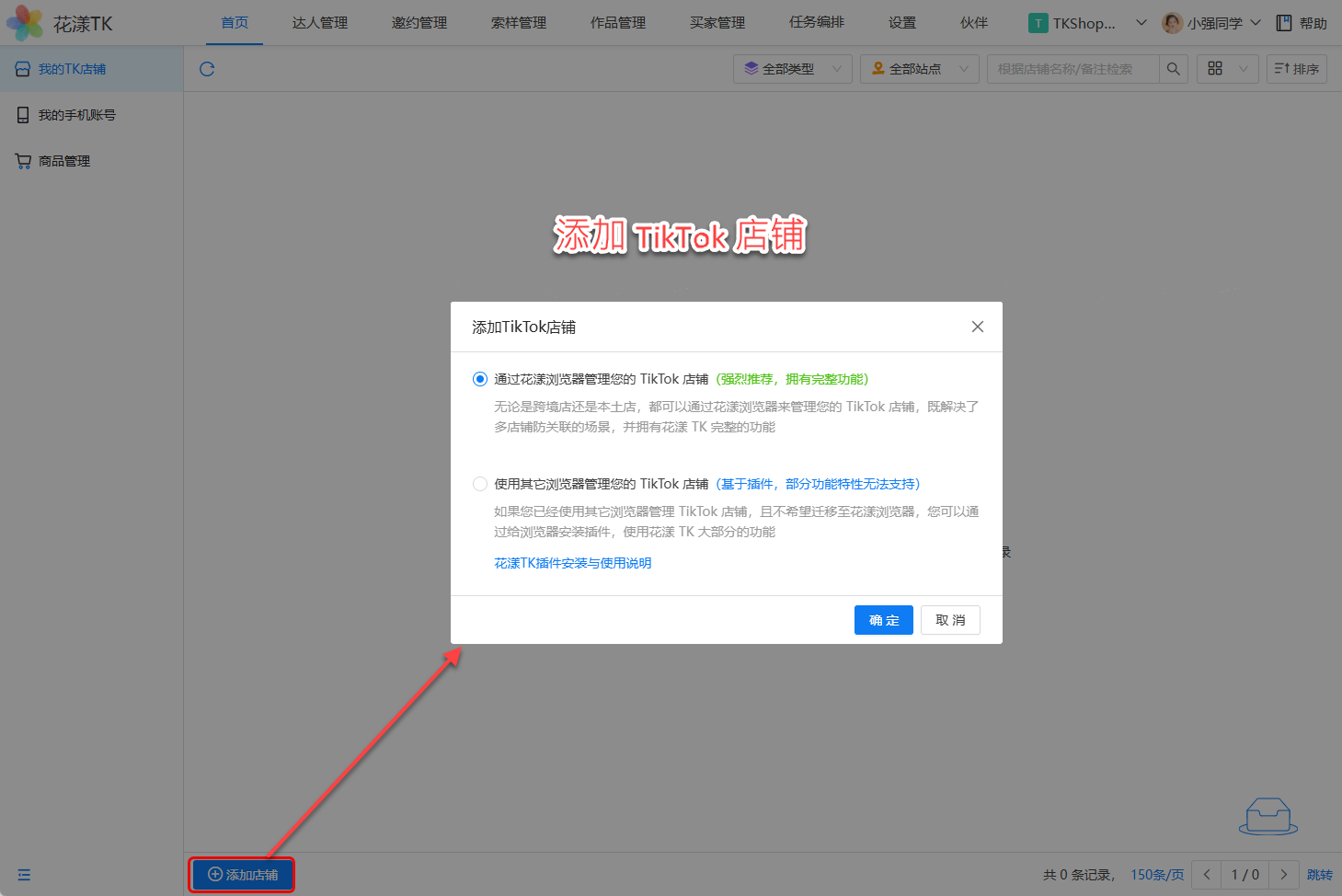Image resolution: width=1342 pixels, height=896 pixels.
Task: Open the 排序 sort menu
Action: tap(1297, 69)
